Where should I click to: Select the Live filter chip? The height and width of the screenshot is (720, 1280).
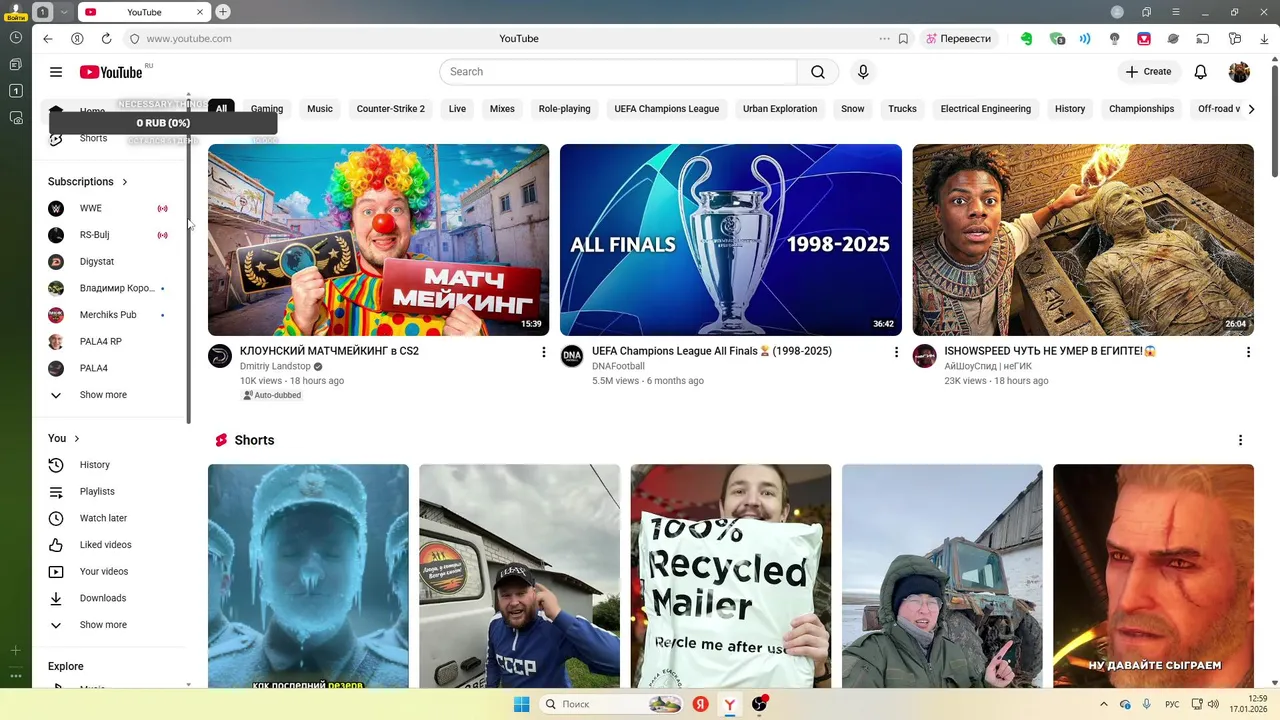tap(457, 109)
